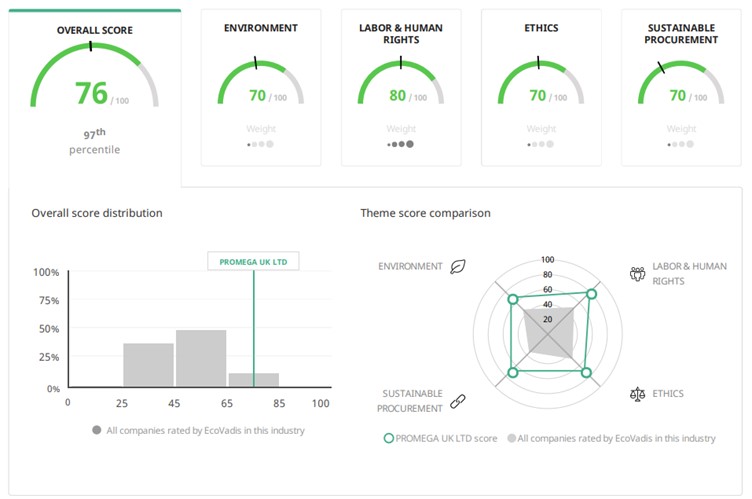Click the gray legend dot under radar chart

[512, 438]
